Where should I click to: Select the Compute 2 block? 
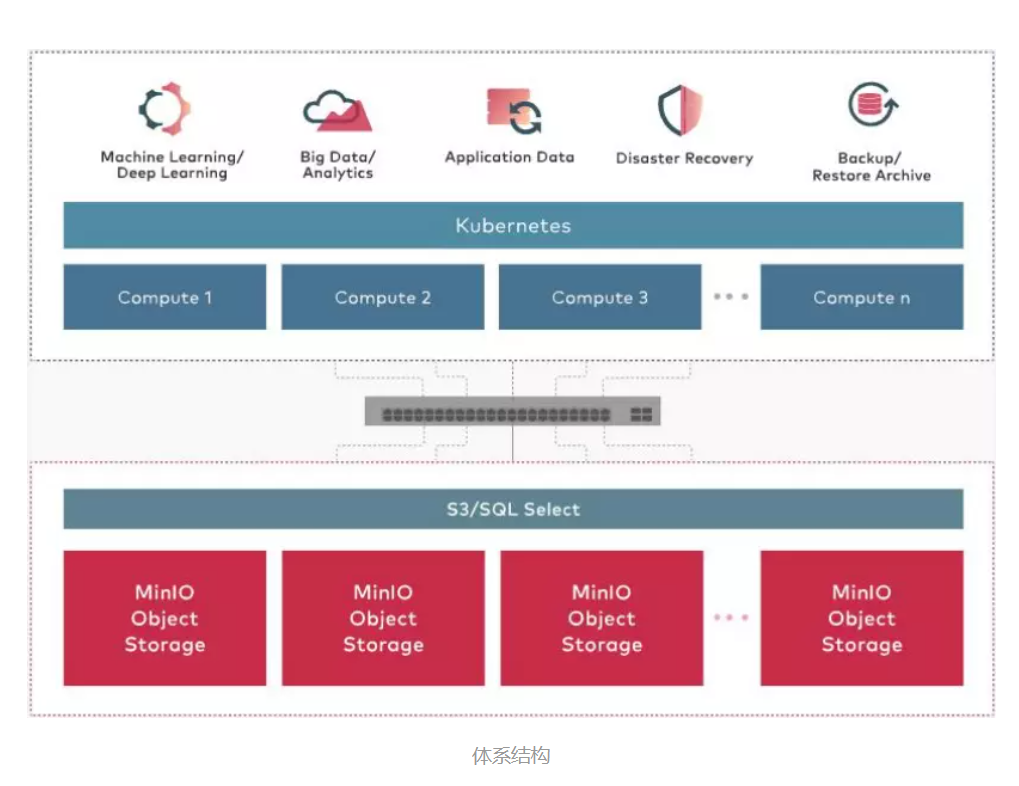[382, 297]
